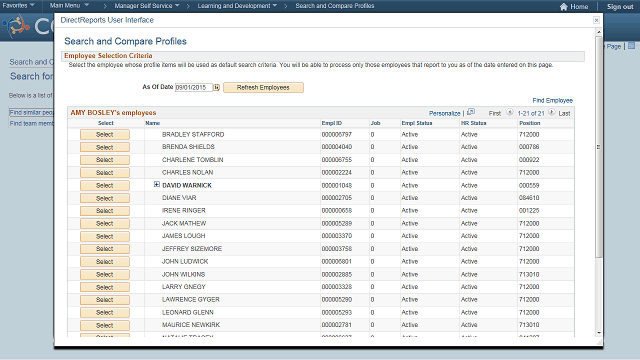
Task: Click the scrollbar down arrow in dialog
Action: 599,333
